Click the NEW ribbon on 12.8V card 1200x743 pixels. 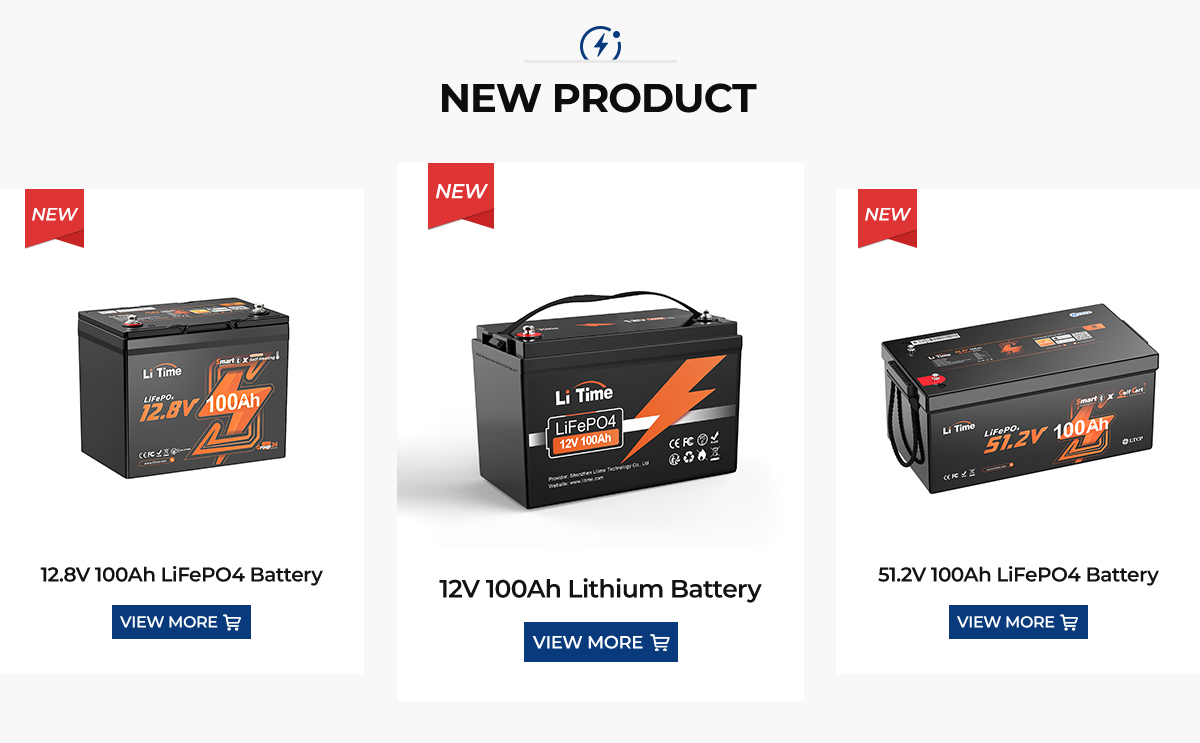[x=54, y=218]
